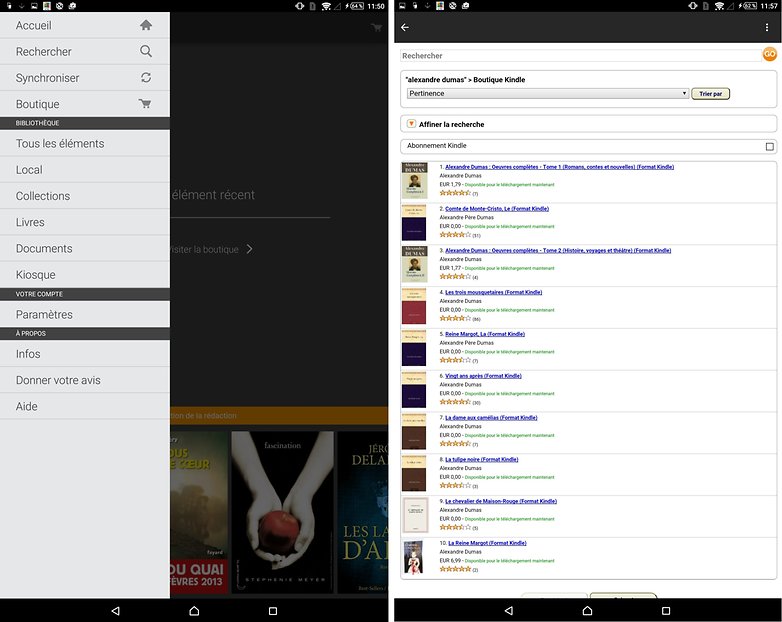Tap chevron next to Visiter la boutique
The image size is (782, 622).
point(249,249)
